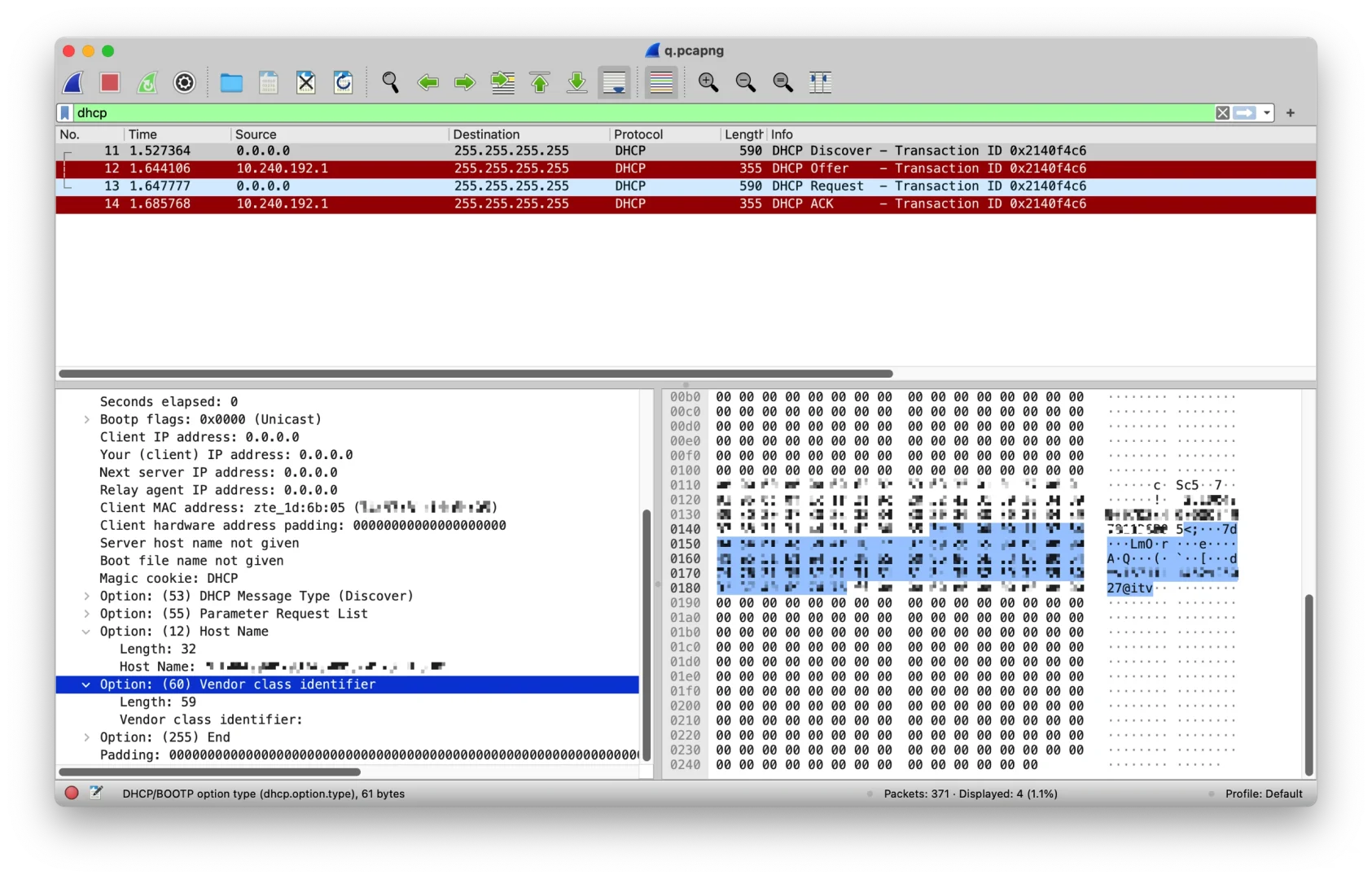1372x879 pixels.
Task: Go forward in packet history
Action: tap(465, 82)
